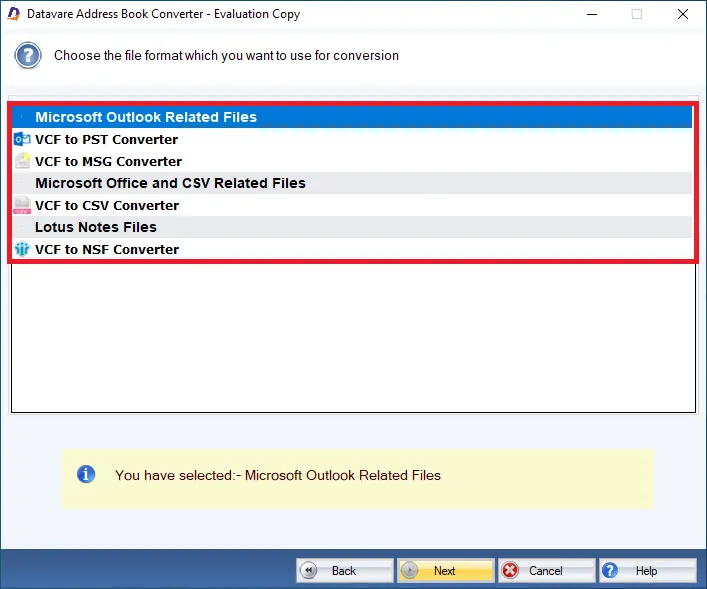Image resolution: width=707 pixels, height=589 pixels.
Task: Click the blue info icon in the yellow box
Action: [x=86, y=474]
